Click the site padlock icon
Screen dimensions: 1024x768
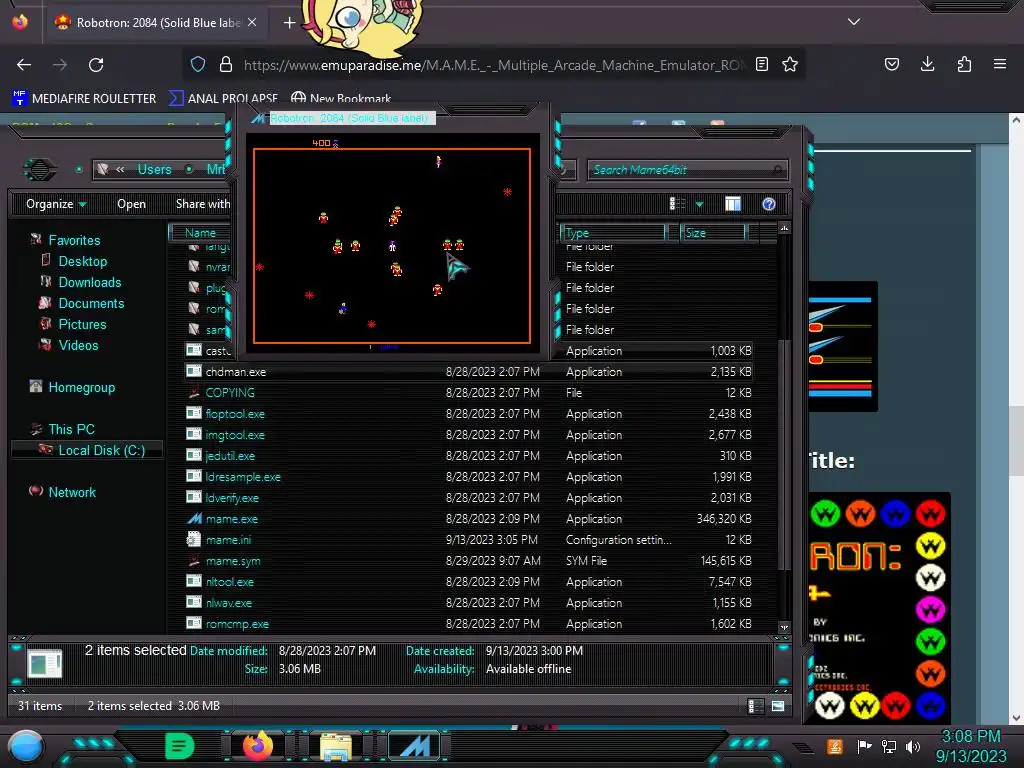pos(226,64)
